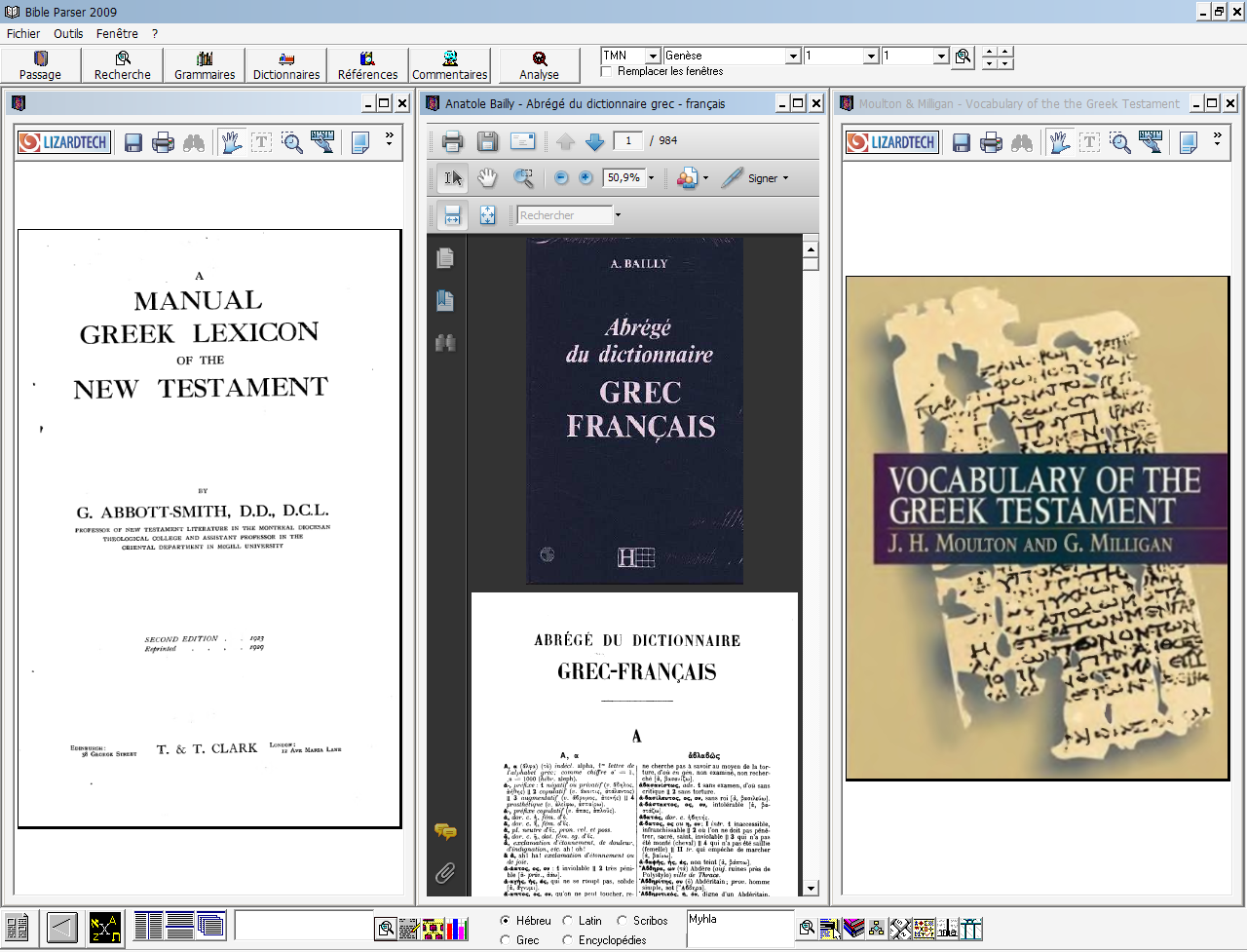Image resolution: width=1247 pixels, height=952 pixels.
Task: Click the bar chart statistics icon
Action: coord(458,929)
